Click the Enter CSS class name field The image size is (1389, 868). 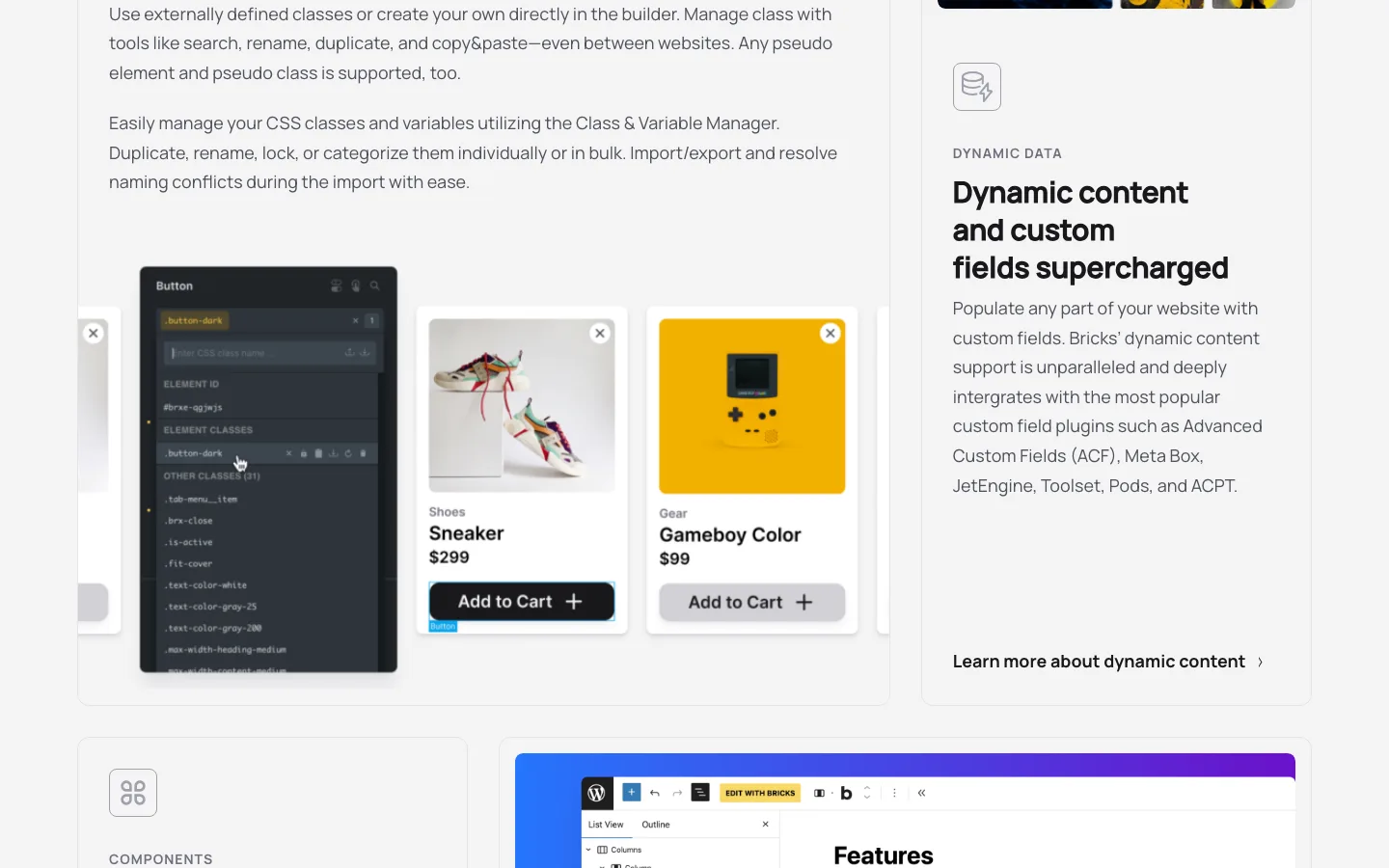click(268, 352)
